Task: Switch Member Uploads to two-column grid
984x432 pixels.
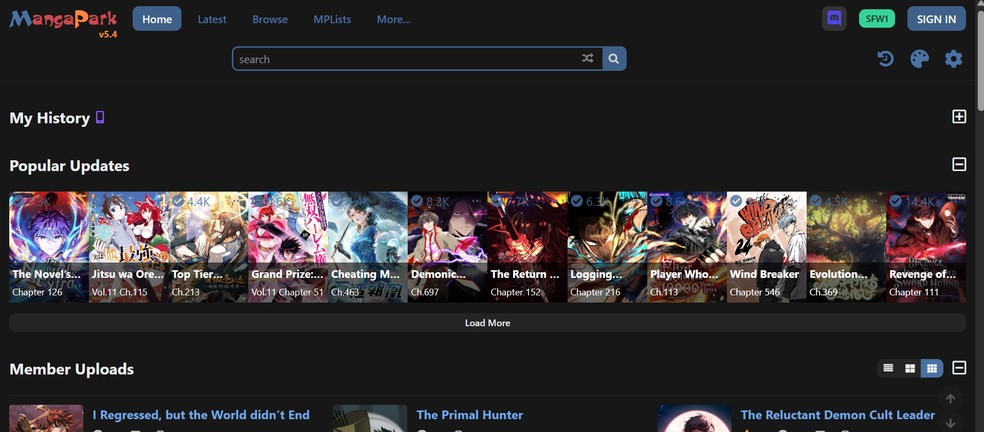Action: [910, 368]
